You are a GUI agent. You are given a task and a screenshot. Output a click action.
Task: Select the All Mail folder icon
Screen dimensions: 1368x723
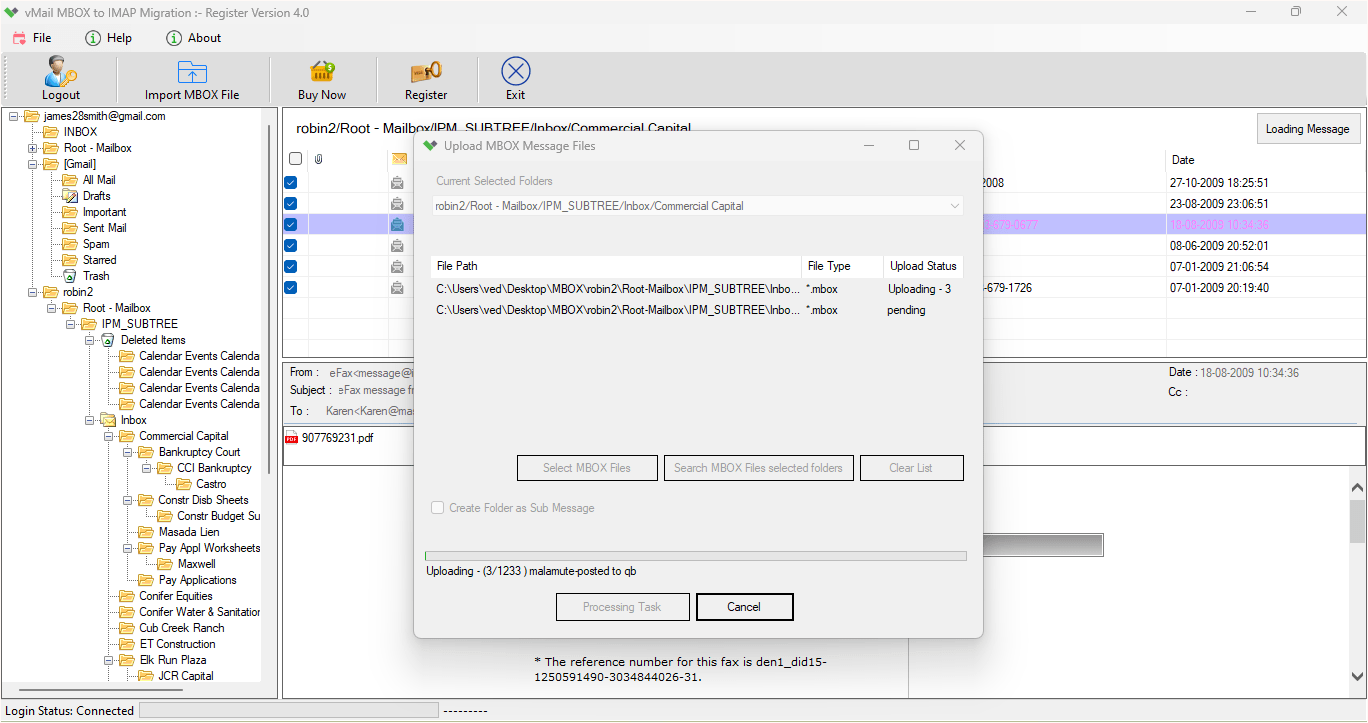70,180
